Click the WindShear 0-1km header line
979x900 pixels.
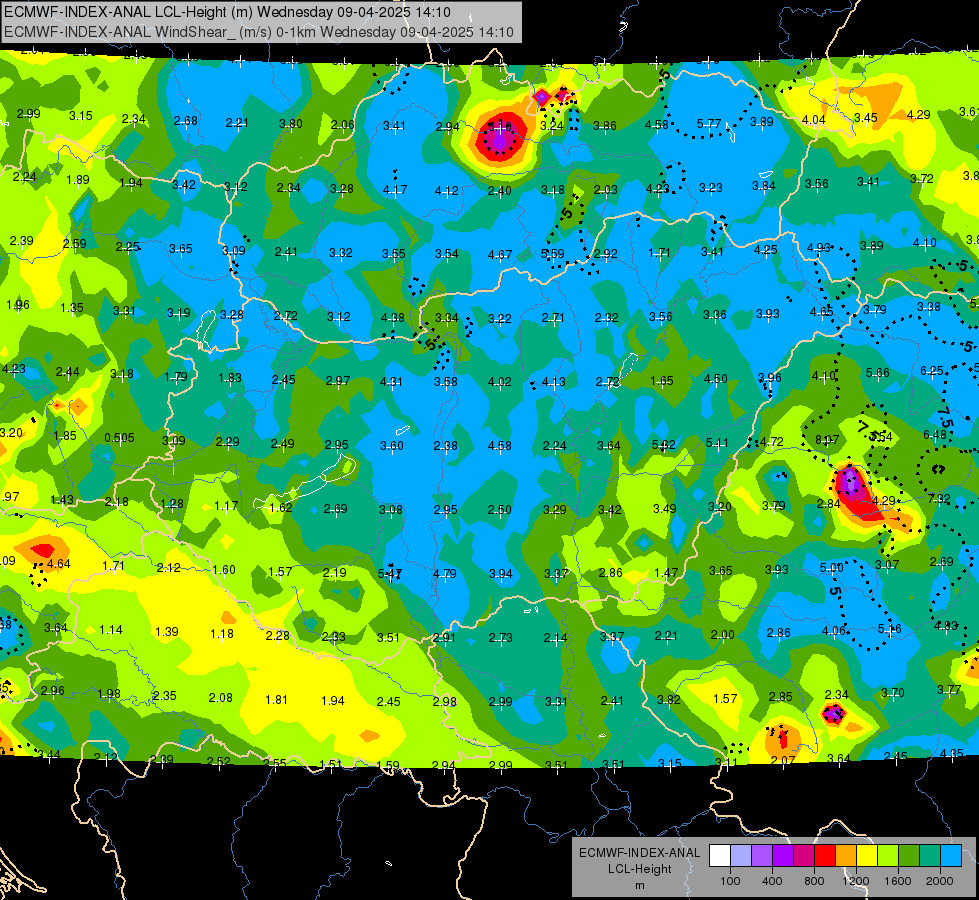(258, 32)
